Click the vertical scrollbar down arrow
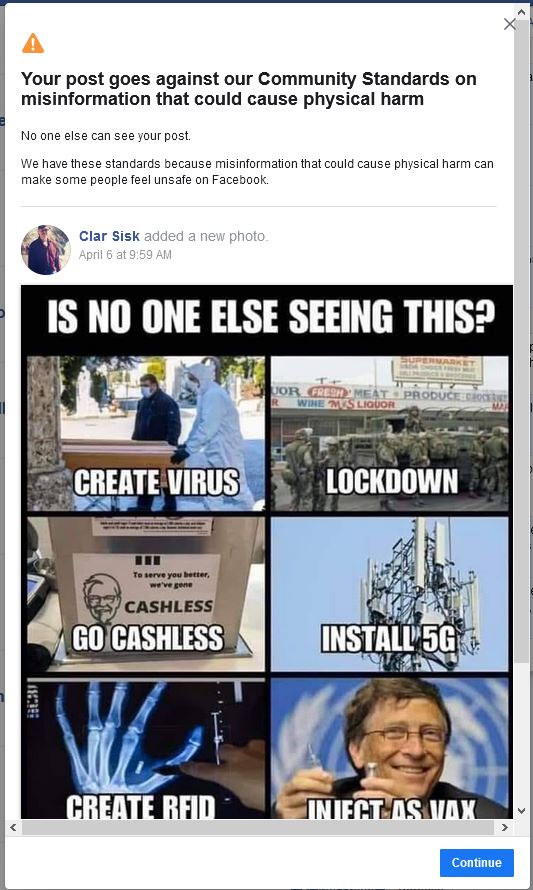533x890 pixels. tap(522, 811)
